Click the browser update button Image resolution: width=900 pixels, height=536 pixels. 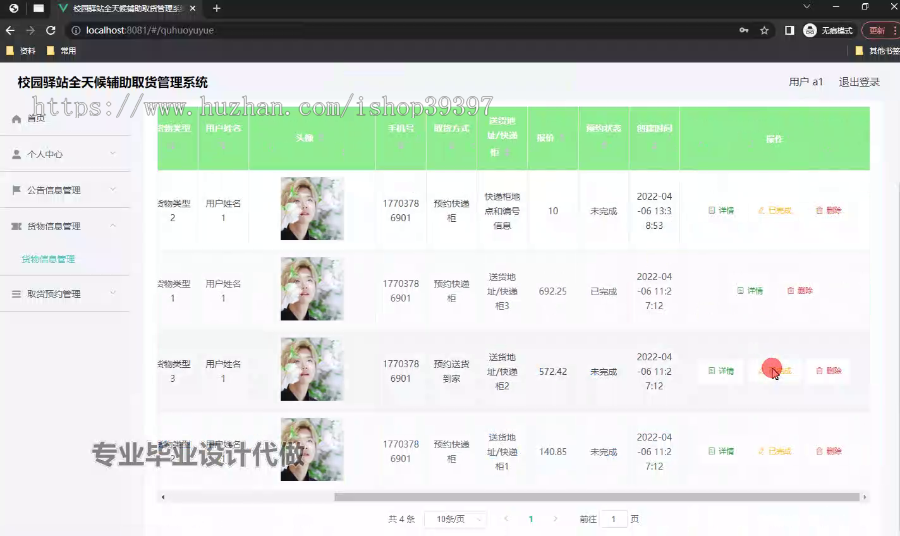880,30
